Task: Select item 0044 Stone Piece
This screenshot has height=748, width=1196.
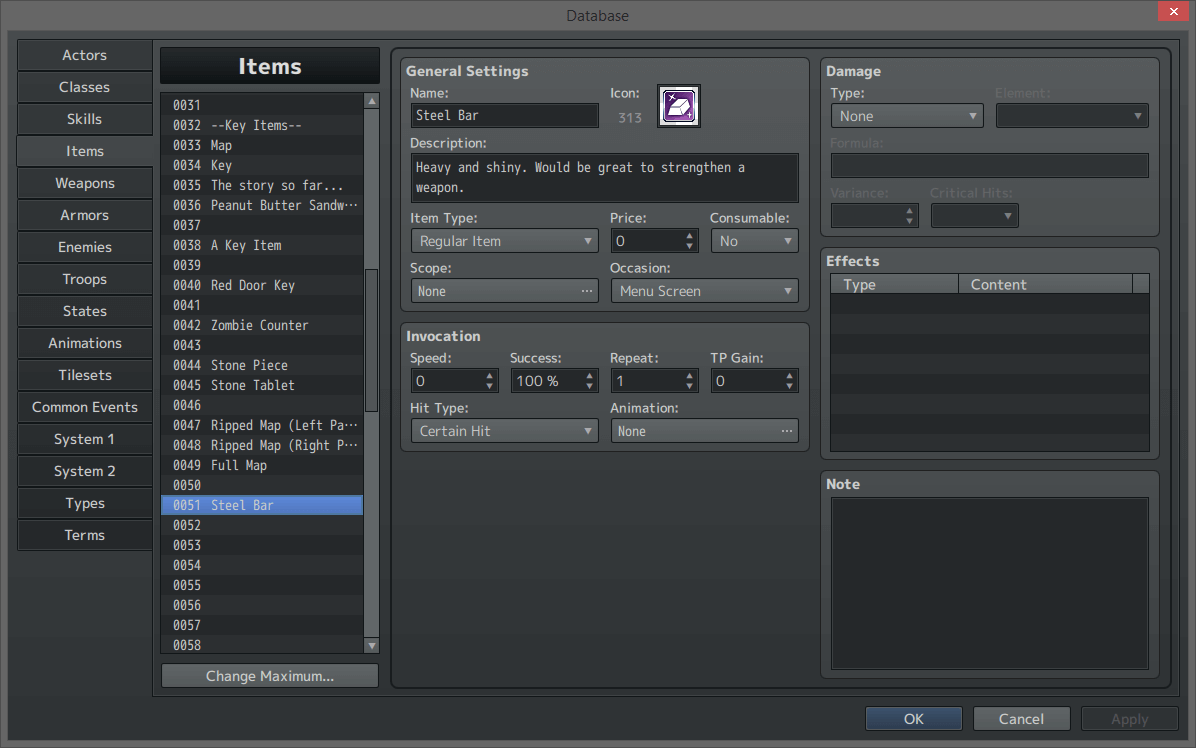Action: (262, 365)
